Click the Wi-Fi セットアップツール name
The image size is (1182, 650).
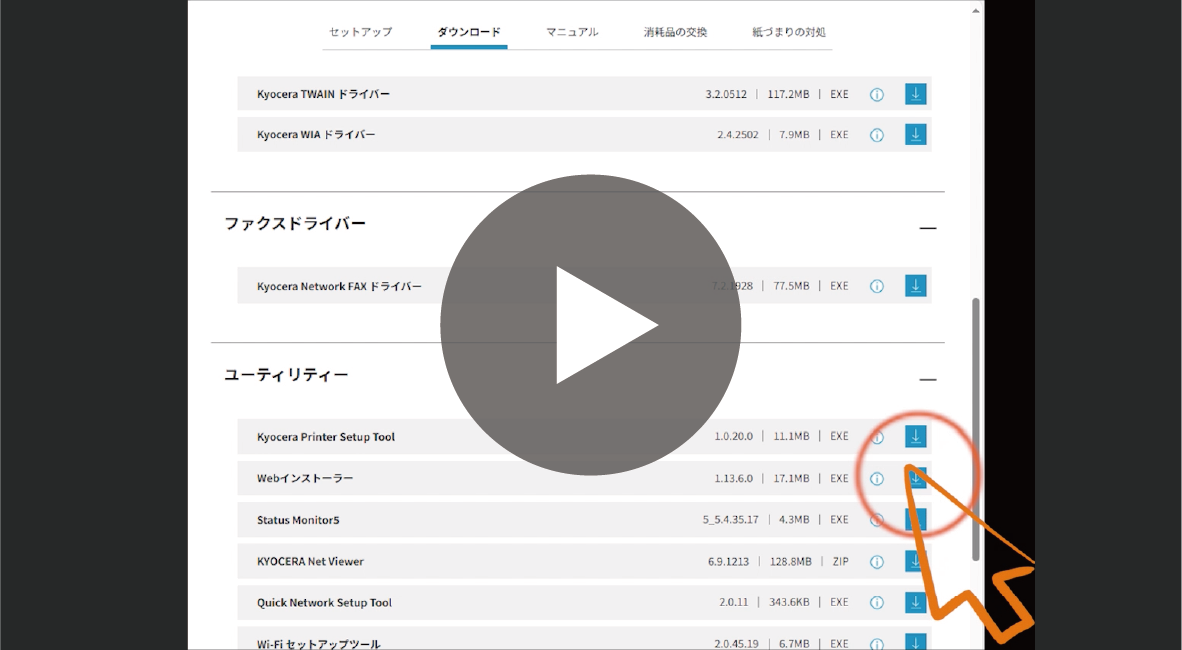point(318,644)
